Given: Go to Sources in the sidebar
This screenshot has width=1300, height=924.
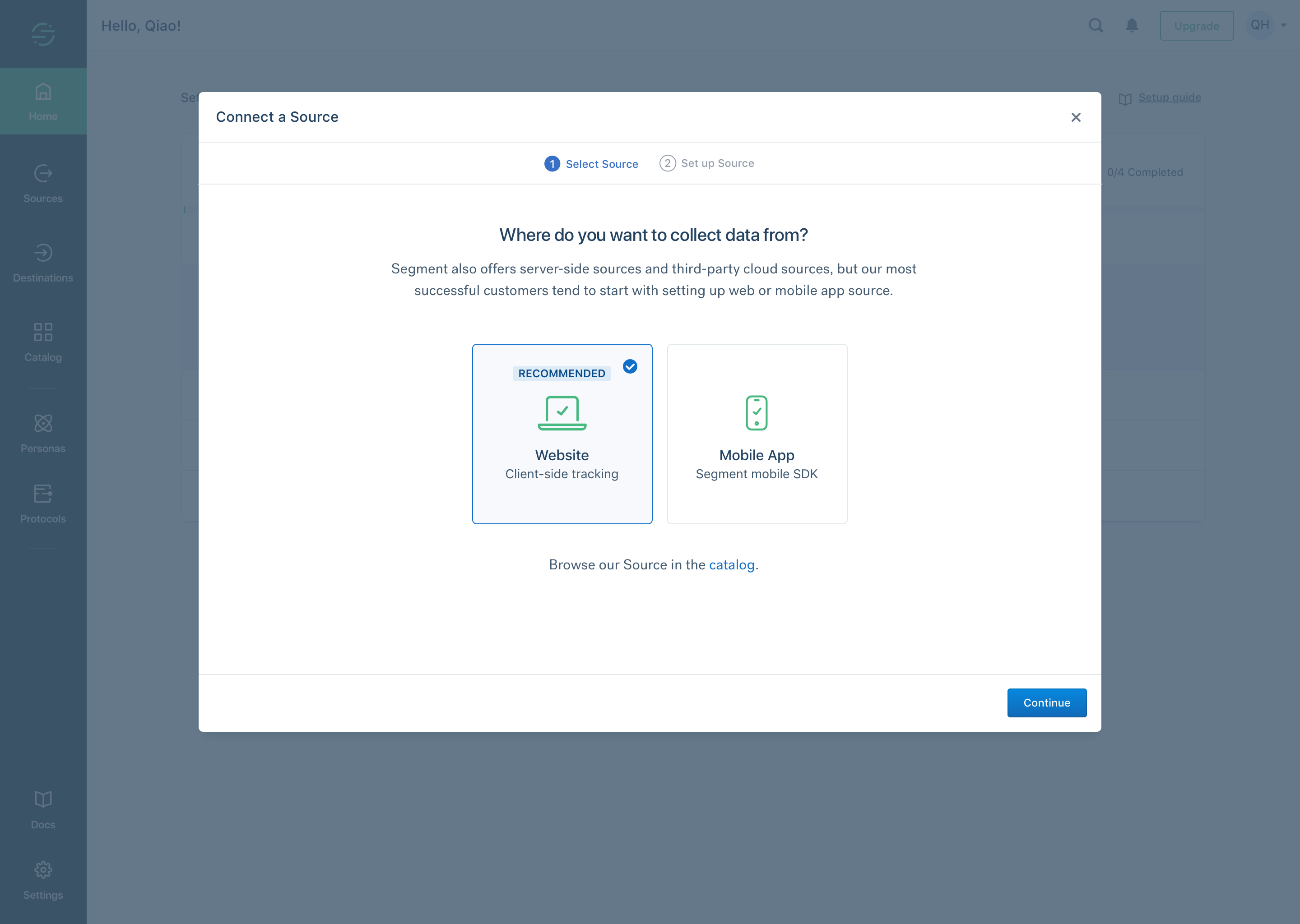Looking at the screenshot, I should tap(43, 183).
